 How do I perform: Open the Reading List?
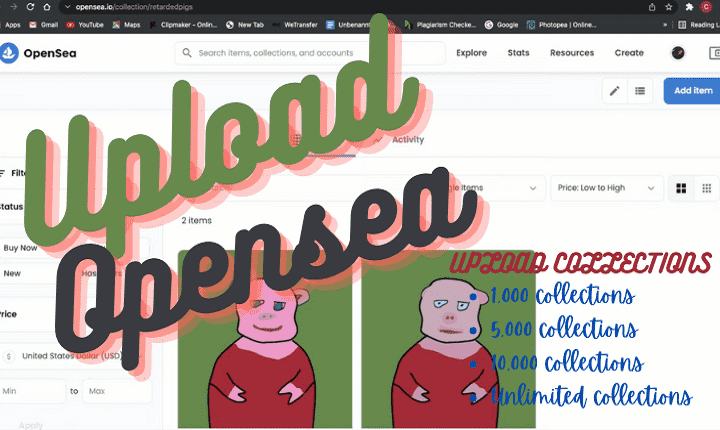pos(699,25)
